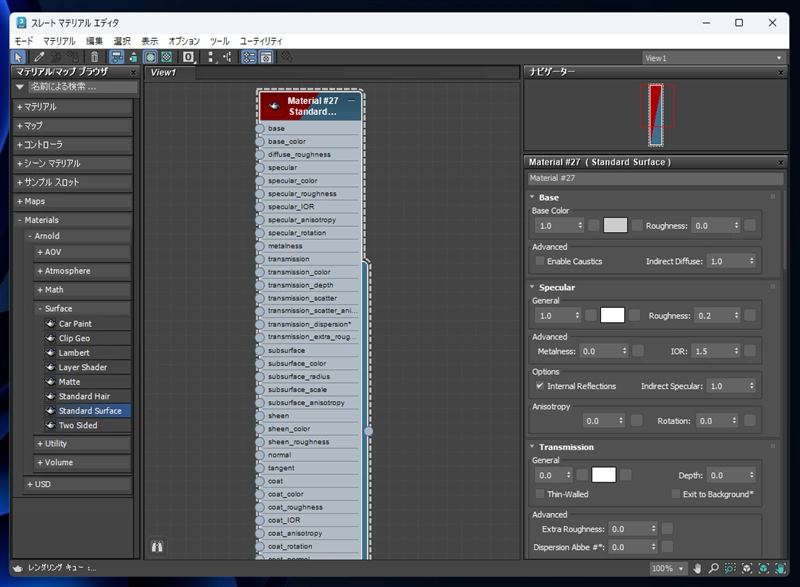The height and width of the screenshot is (587, 800).
Task: Pick material from object with eyedropper
Action: pyautogui.click(x=39, y=57)
